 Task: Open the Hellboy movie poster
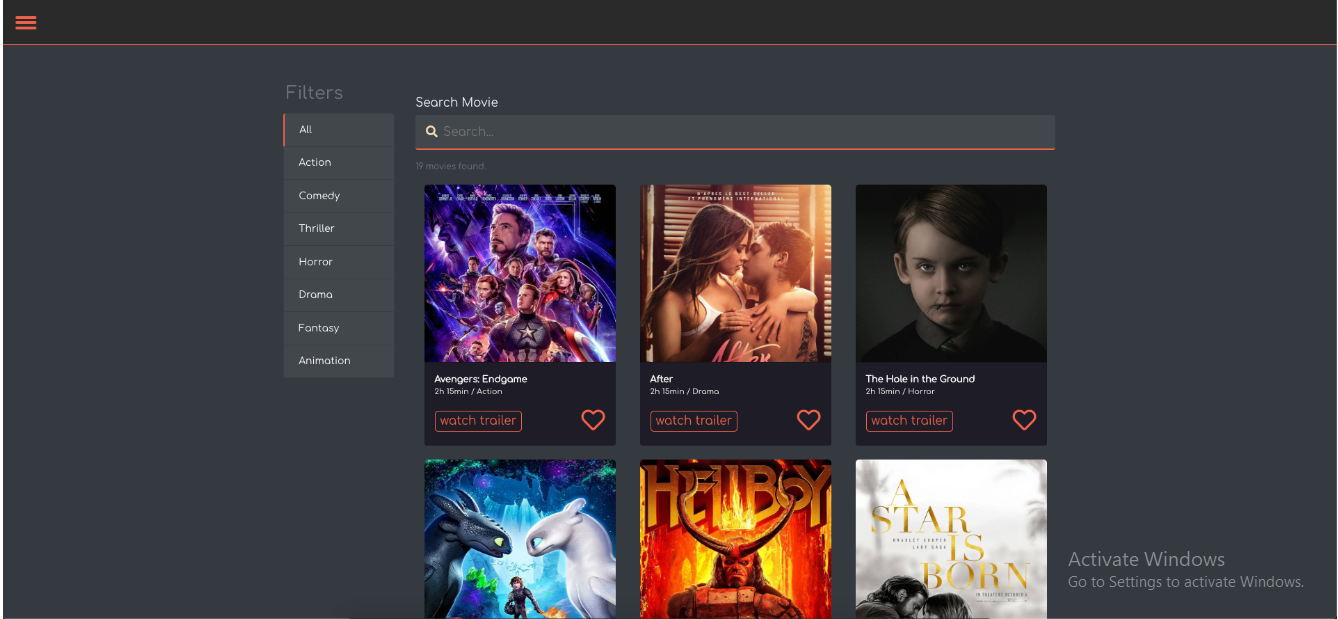coord(735,538)
